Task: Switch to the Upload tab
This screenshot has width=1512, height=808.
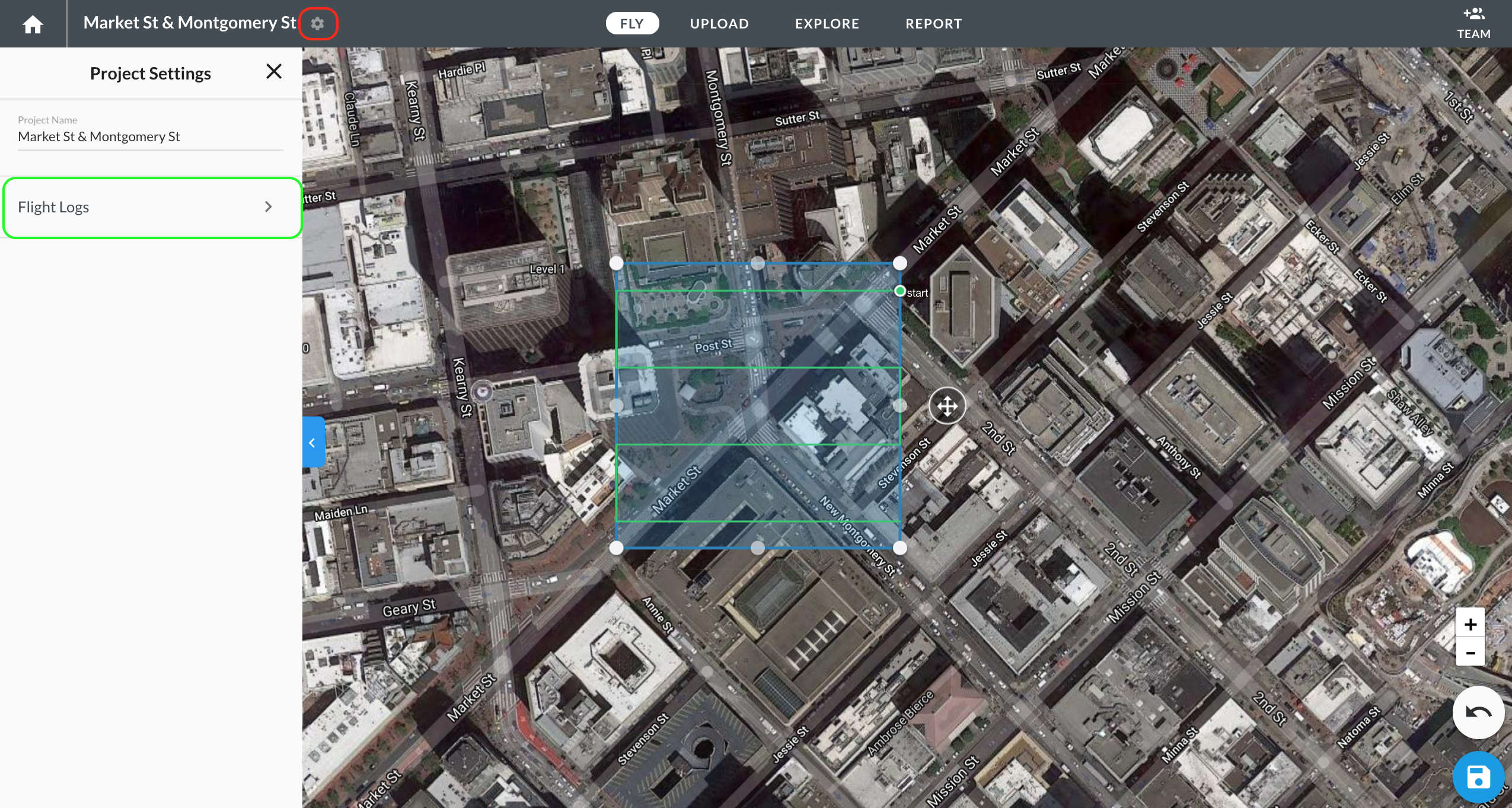Action: click(719, 24)
